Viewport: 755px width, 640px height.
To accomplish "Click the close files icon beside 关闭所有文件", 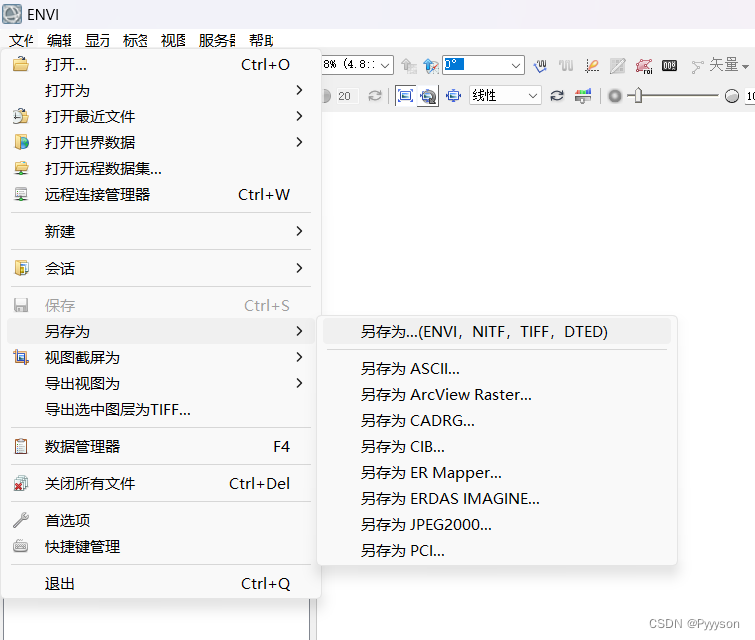I will pos(21,483).
